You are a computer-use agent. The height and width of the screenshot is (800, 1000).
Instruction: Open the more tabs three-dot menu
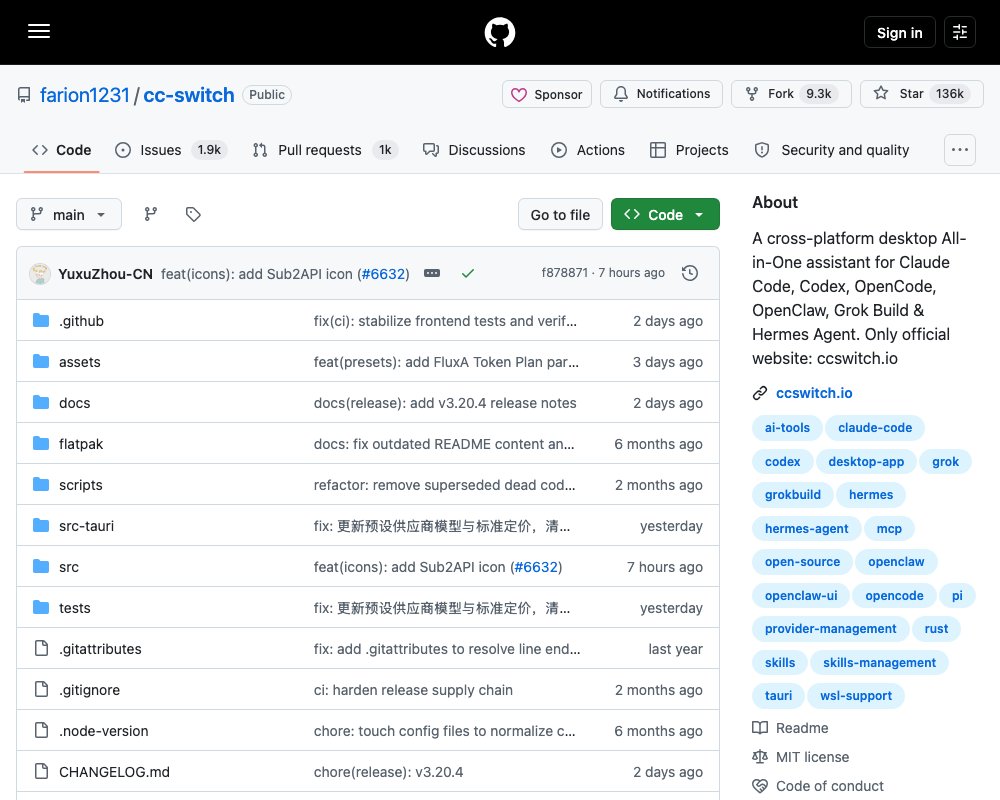pyautogui.click(x=959, y=150)
